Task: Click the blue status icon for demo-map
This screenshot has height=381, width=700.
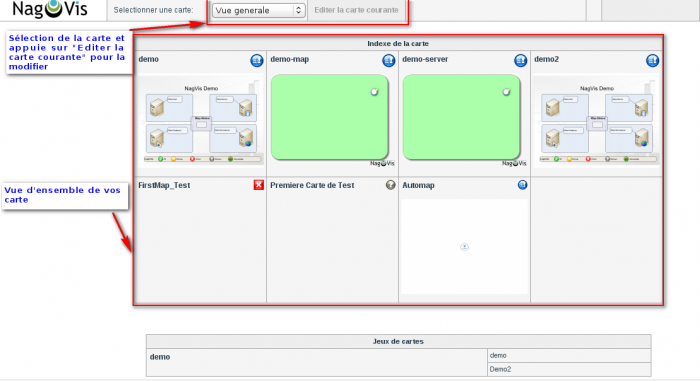Action: click(x=389, y=60)
